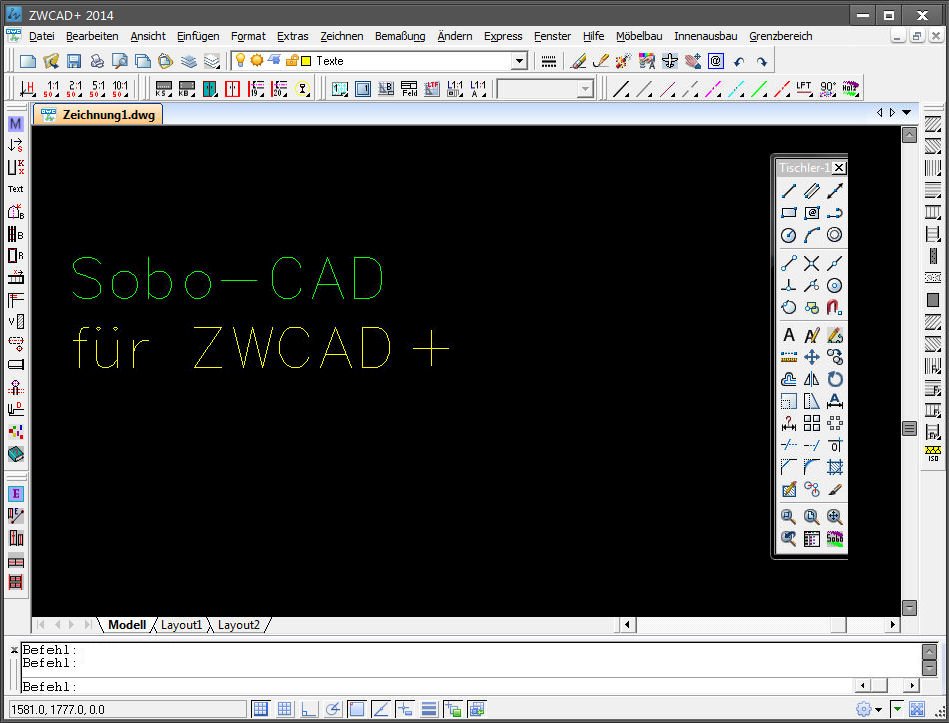Toggle the Texte layer lock icon
The width and height of the screenshot is (949, 723).
pyautogui.click(x=292, y=61)
